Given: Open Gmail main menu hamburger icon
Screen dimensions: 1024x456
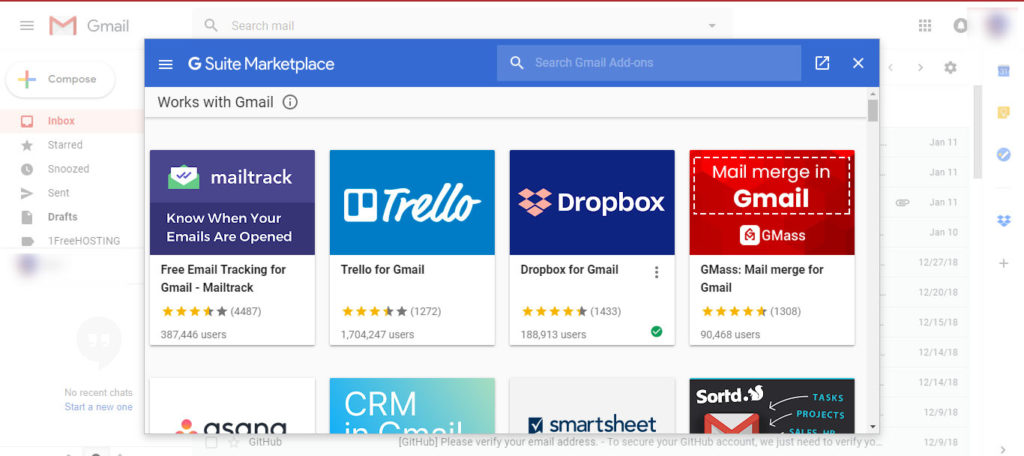Looking at the screenshot, I should (x=27, y=25).
